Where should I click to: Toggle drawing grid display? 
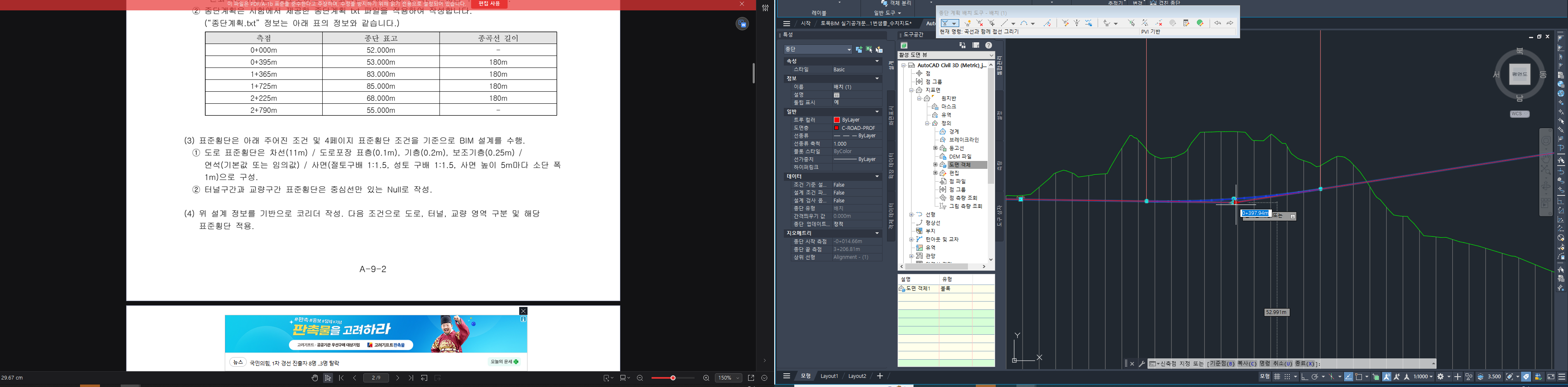point(1277,377)
